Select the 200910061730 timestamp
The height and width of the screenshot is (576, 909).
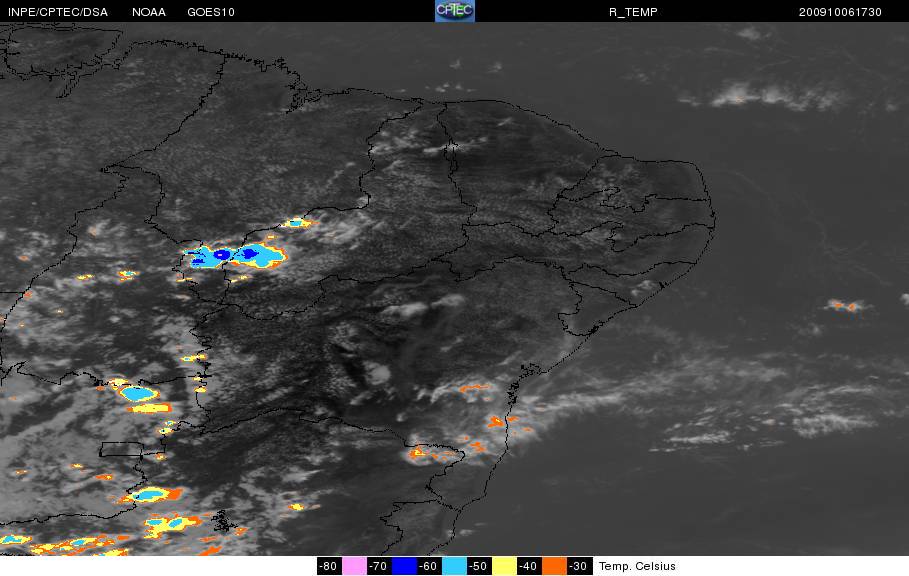click(x=840, y=12)
